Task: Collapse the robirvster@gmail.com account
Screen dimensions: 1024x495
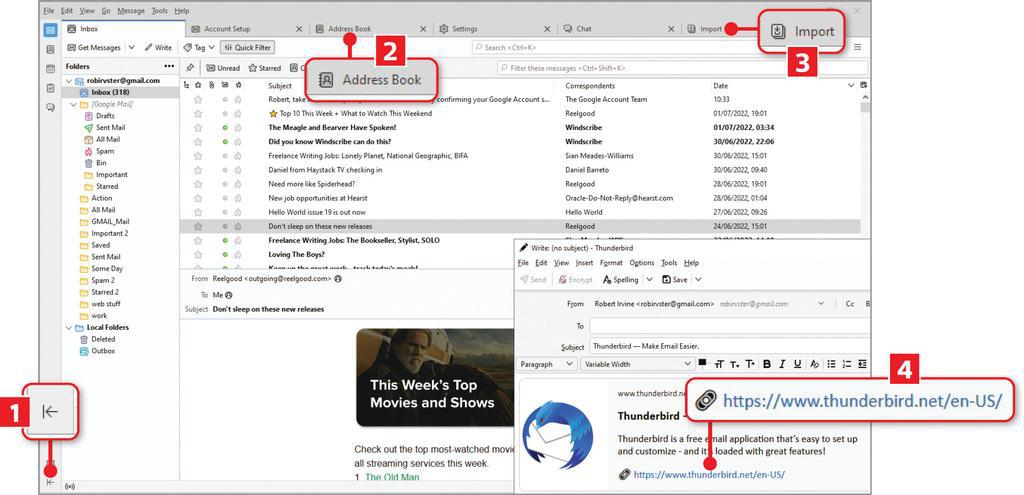Action: pyautogui.click(x=69, y=81)
